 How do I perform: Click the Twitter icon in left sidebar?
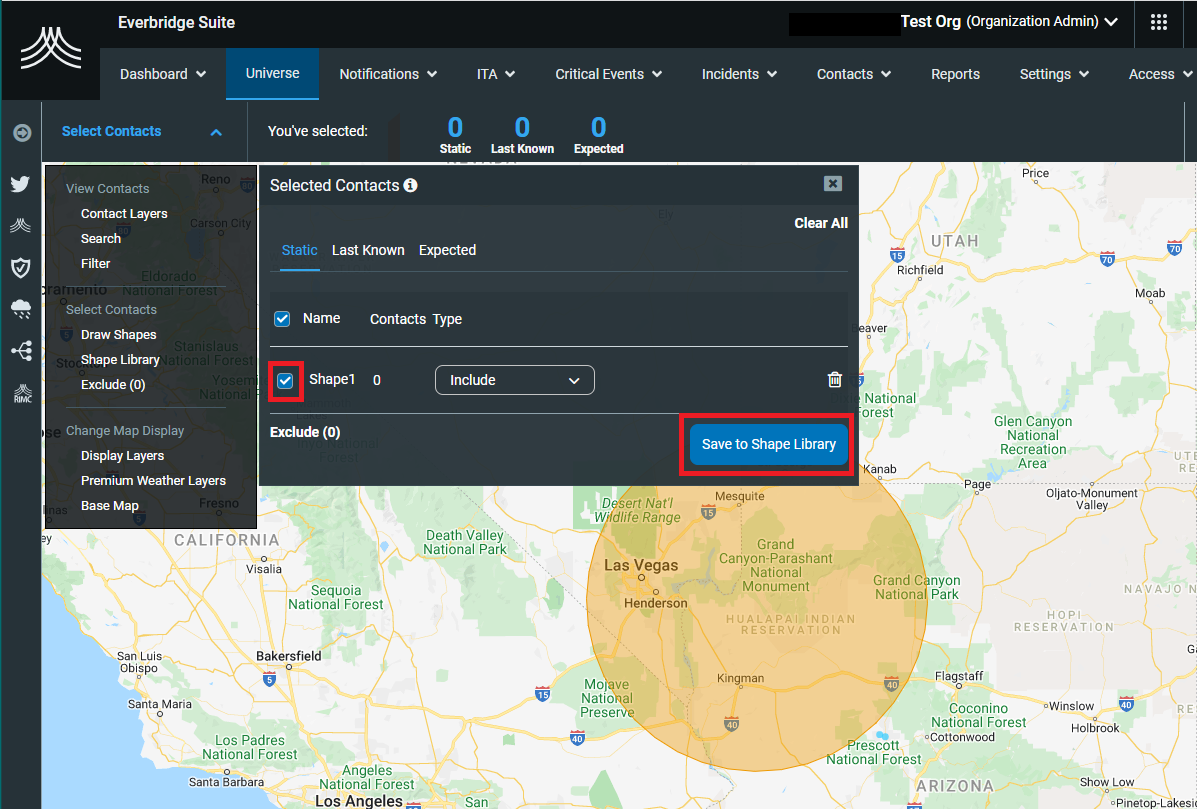coord(20,184)
